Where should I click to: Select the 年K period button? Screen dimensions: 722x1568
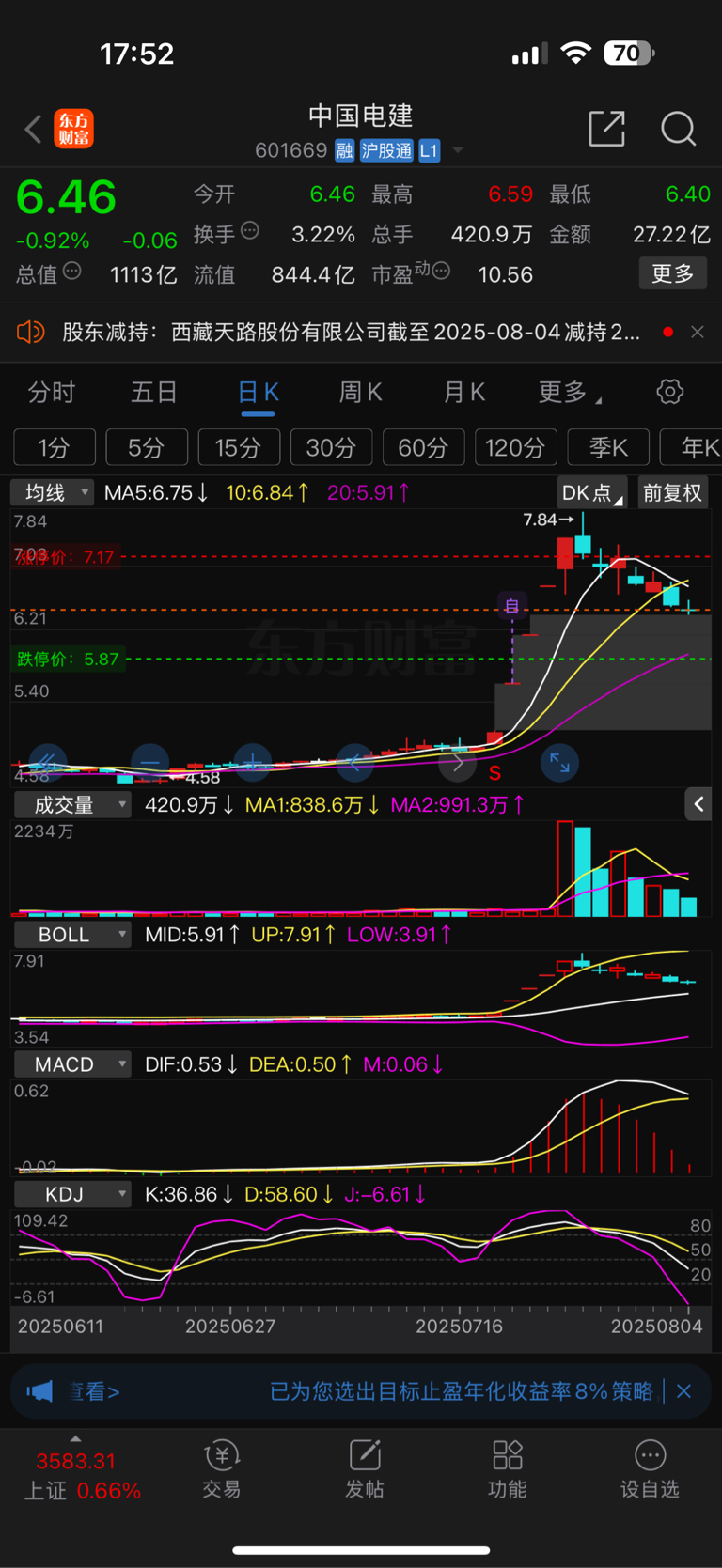pos(691,447)
